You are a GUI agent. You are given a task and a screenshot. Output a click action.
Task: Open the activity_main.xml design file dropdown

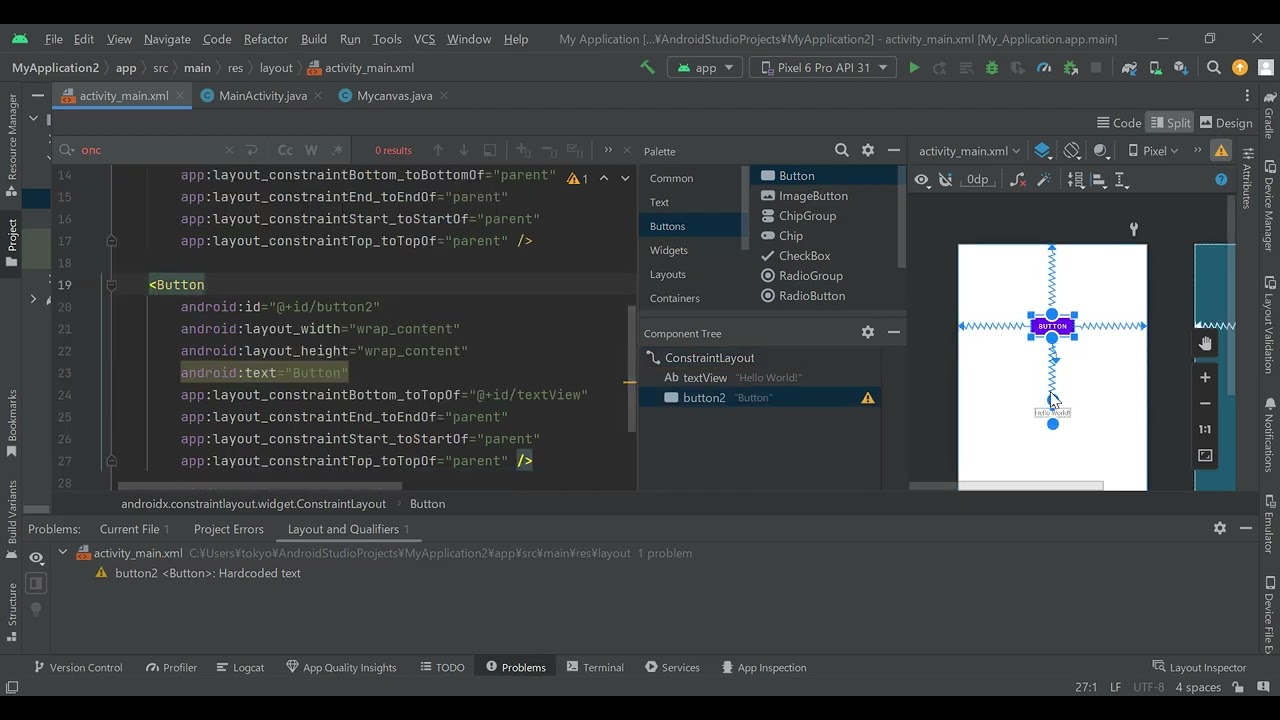coord(969,151)
